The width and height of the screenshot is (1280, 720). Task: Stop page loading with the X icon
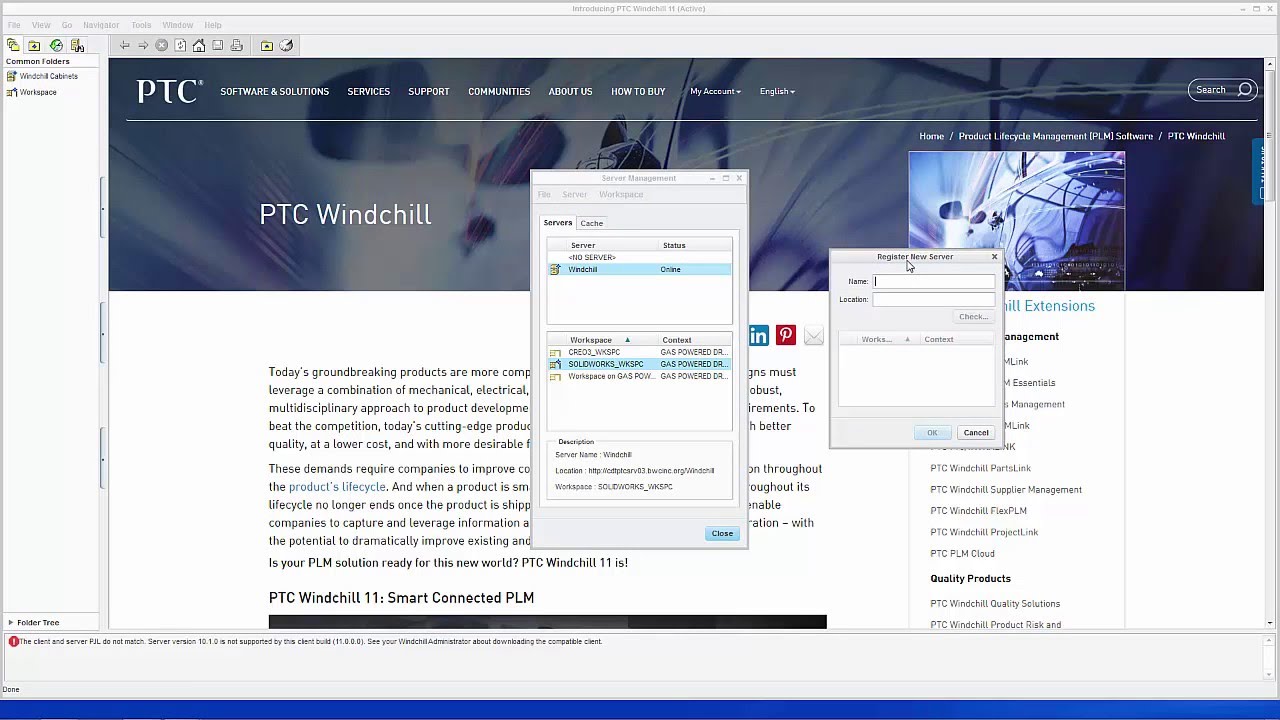pyautogui.click(x=161, y=45)
